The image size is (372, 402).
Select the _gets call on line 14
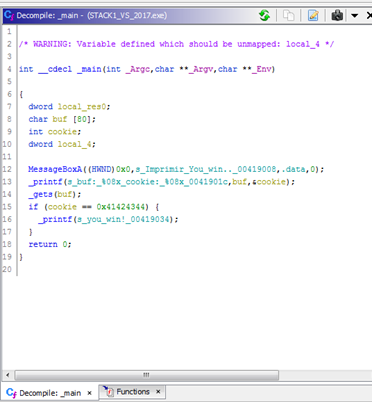pos(40,194)
